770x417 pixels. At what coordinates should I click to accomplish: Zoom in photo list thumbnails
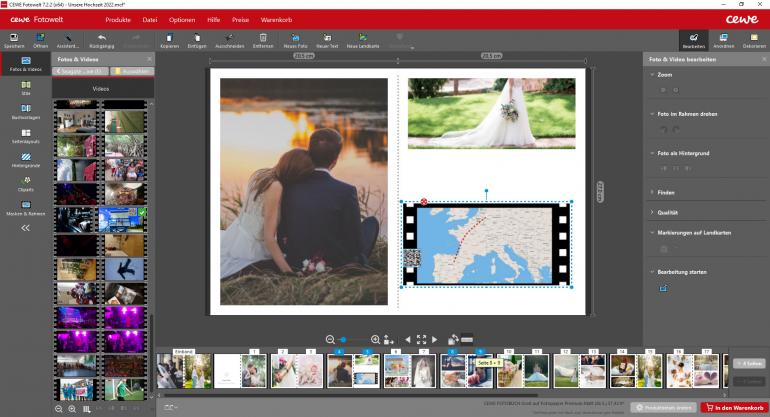point(72,409)
